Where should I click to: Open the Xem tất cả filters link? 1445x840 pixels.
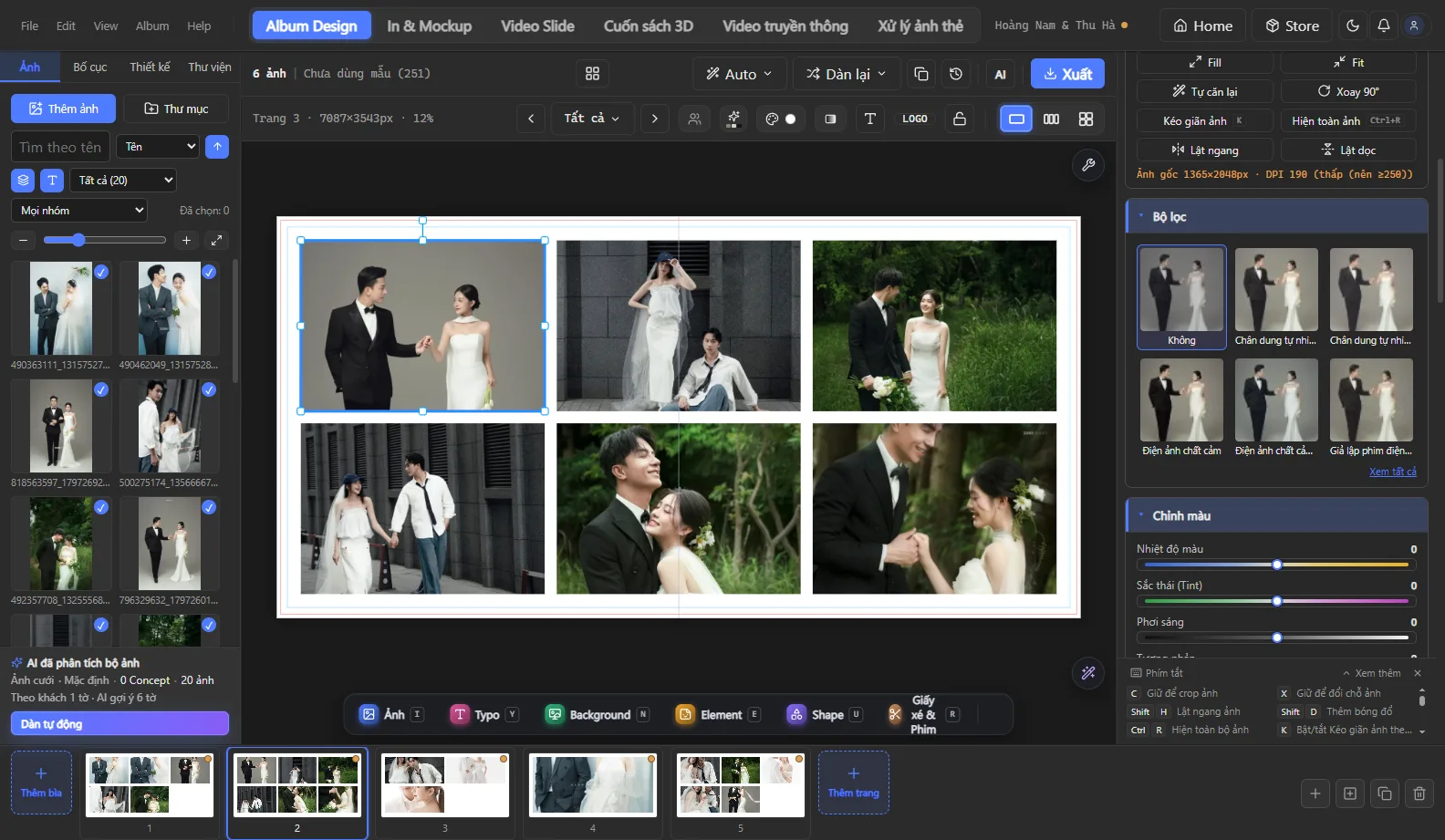pos(1392,472)
